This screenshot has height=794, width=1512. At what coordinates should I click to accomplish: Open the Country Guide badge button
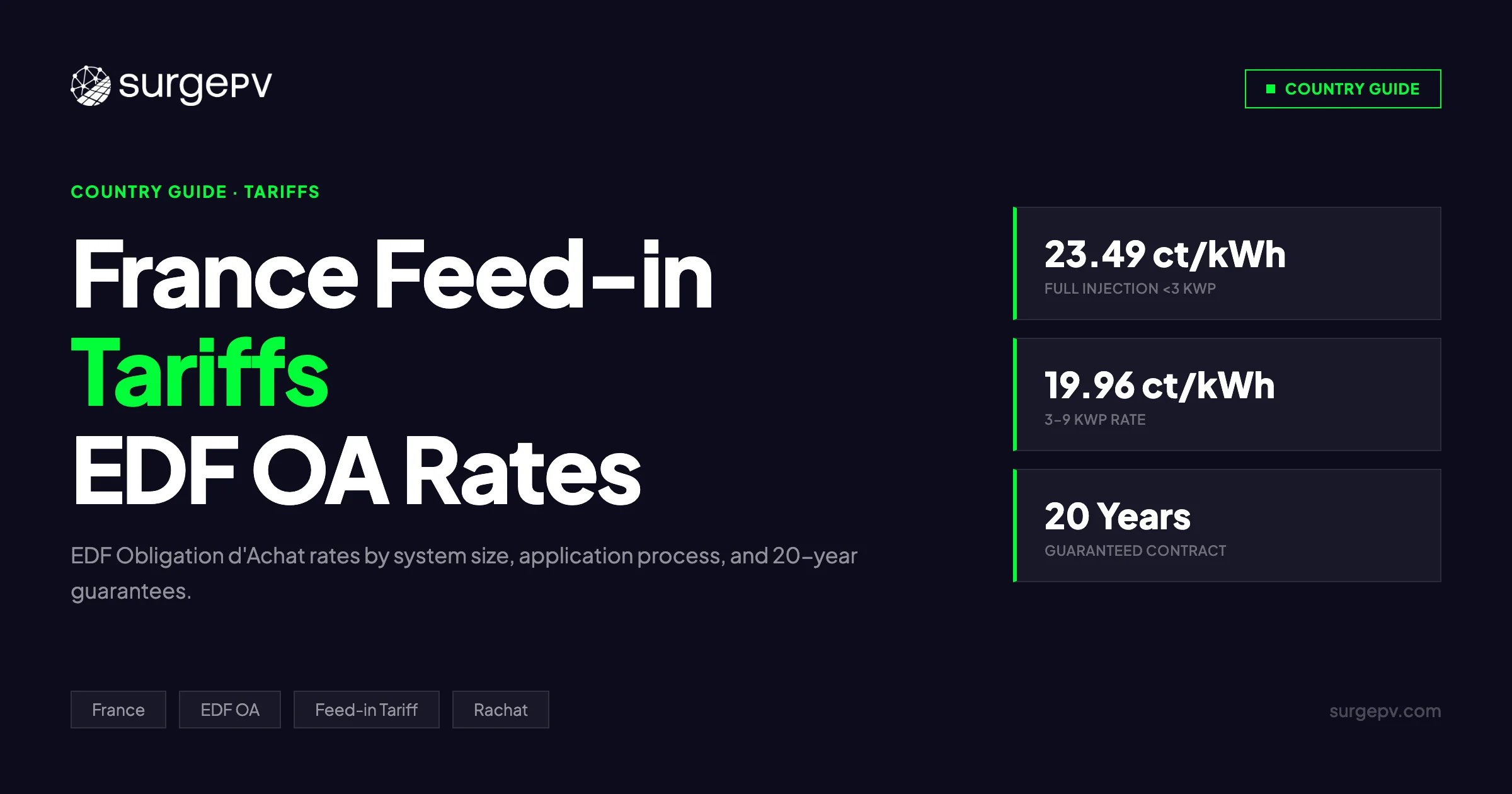pos(1343,89)
